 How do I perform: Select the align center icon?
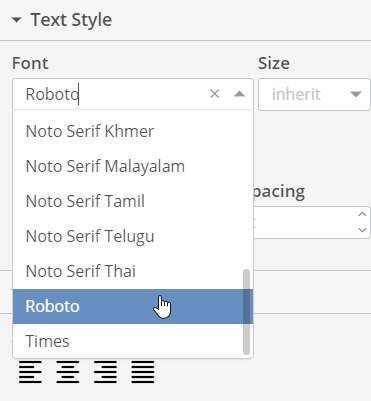tap(68, 372)
